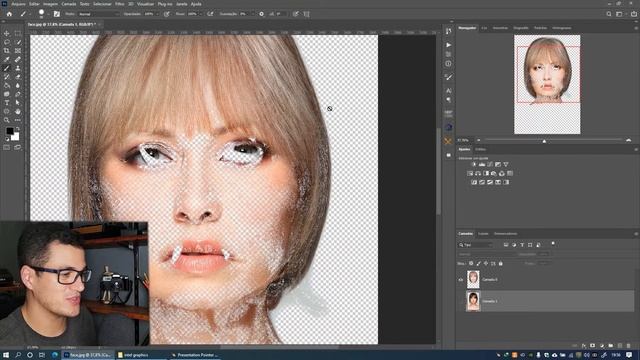The width and height of the screenshot is (640, 360).
Task: Select the Brush tool in toolbox
Action: tap(7, 68)
